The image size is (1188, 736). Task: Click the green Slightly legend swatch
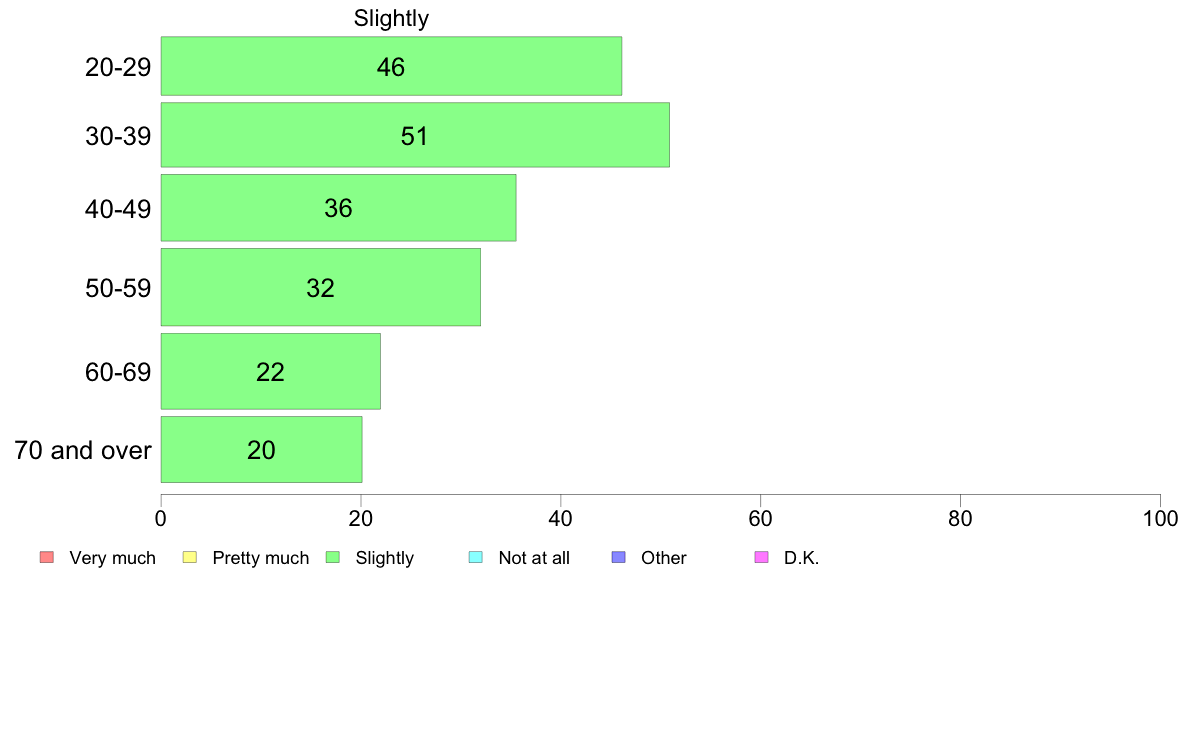pyautogui.click(x=332, y=557)
